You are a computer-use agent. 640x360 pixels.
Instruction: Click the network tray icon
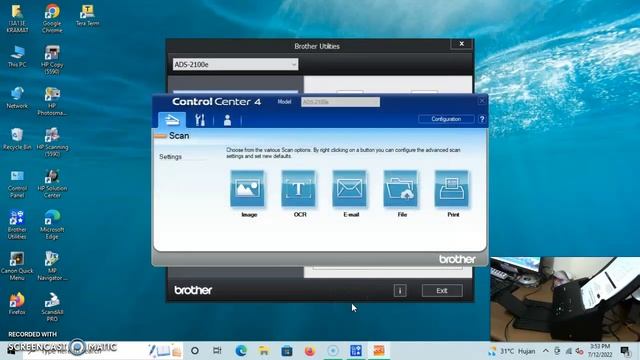(x=569, y=351)
